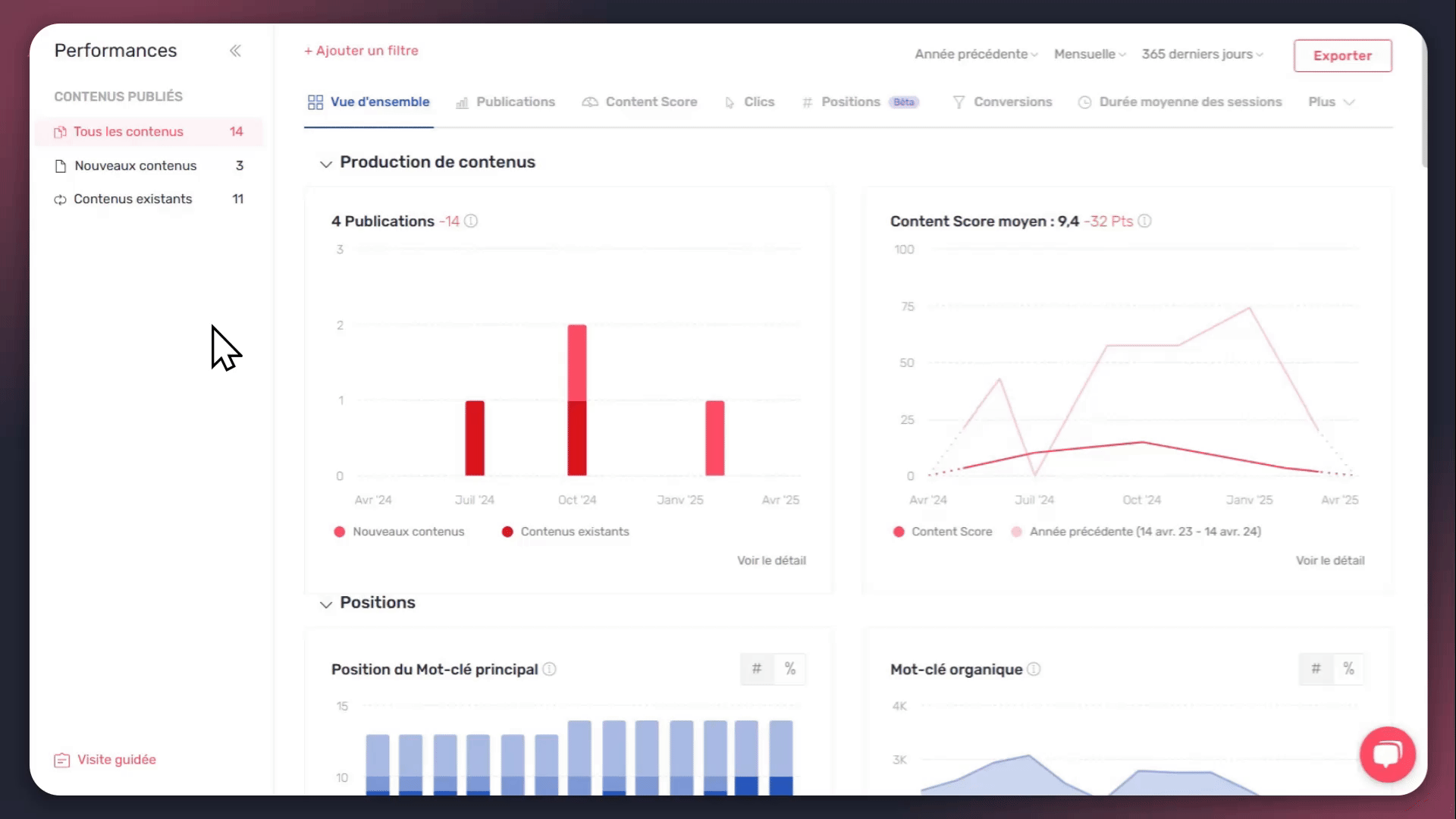Click the Publications bar chart icon
Screen dimensions: 1456x819
(462, 103)
